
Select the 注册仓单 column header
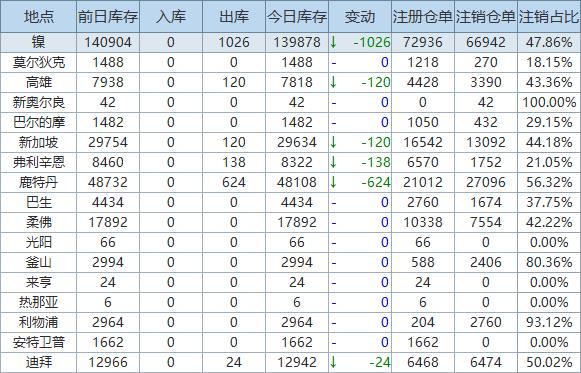click(x=423, y=17)
